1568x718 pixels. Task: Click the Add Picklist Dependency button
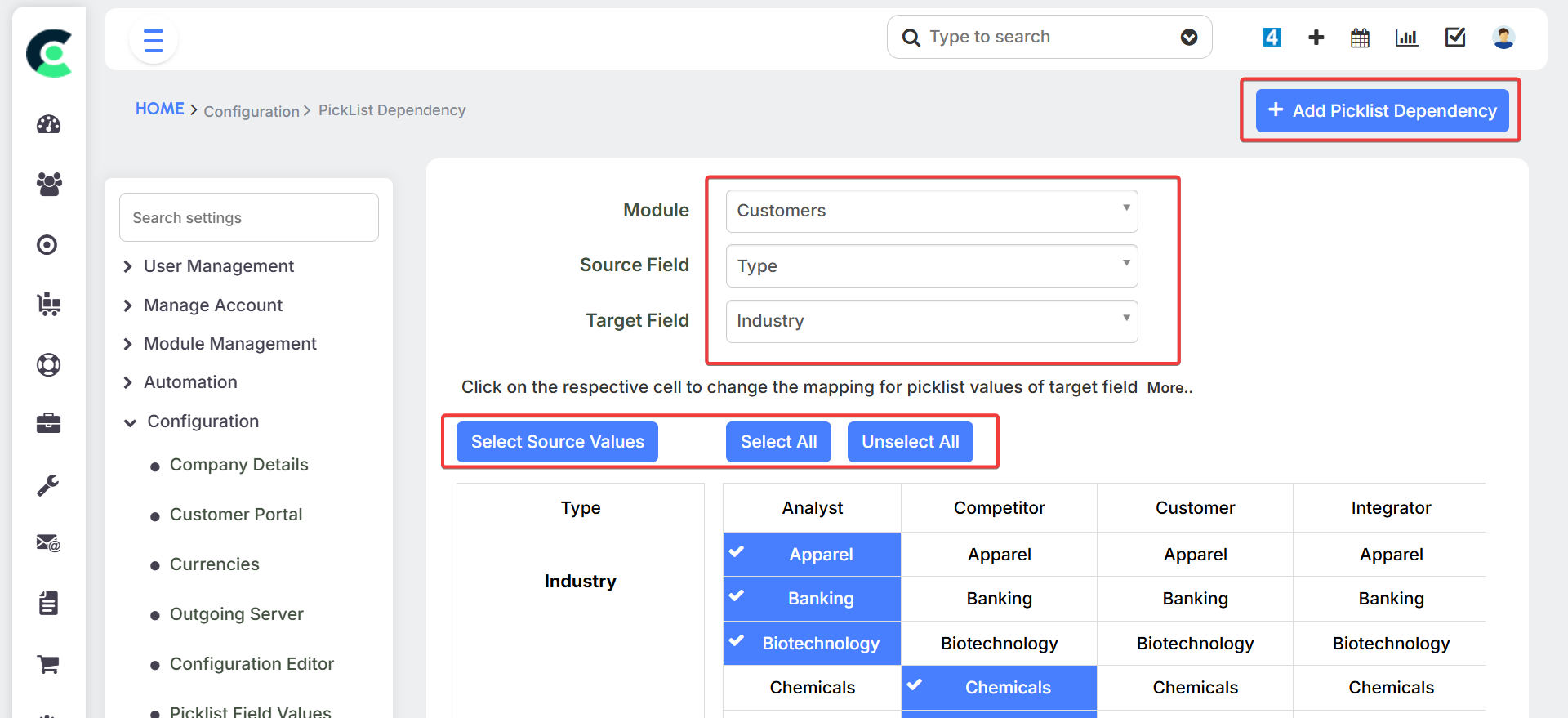1382,111
